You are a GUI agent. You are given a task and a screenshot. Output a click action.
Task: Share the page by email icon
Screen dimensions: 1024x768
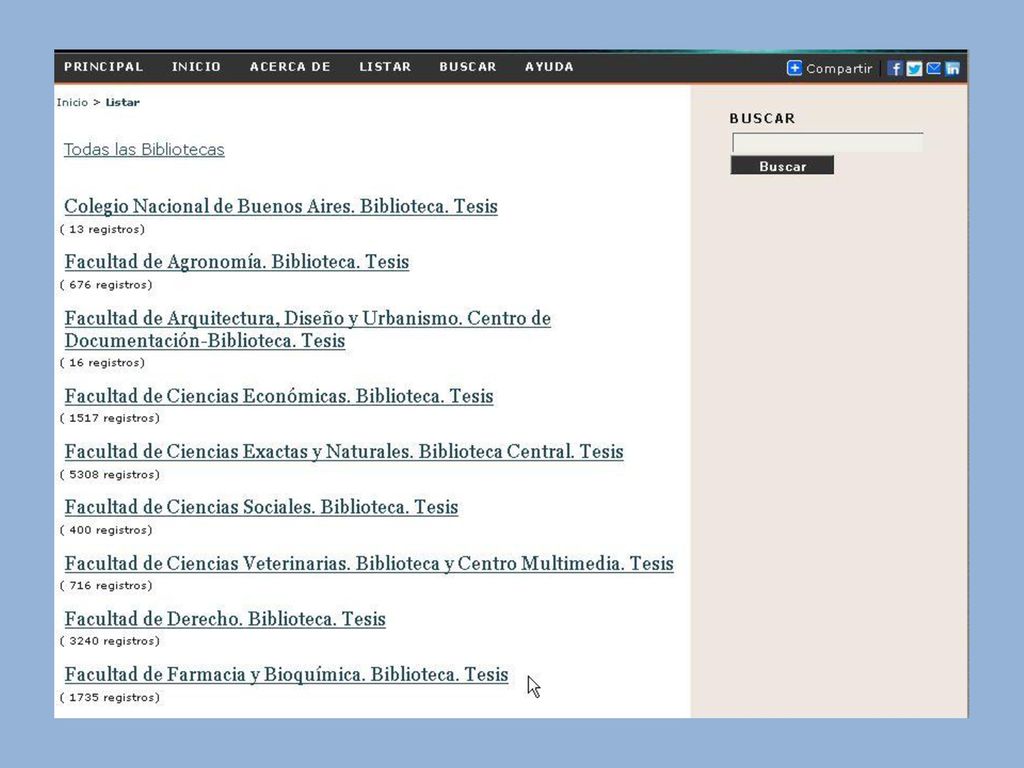tap(933, 69)
